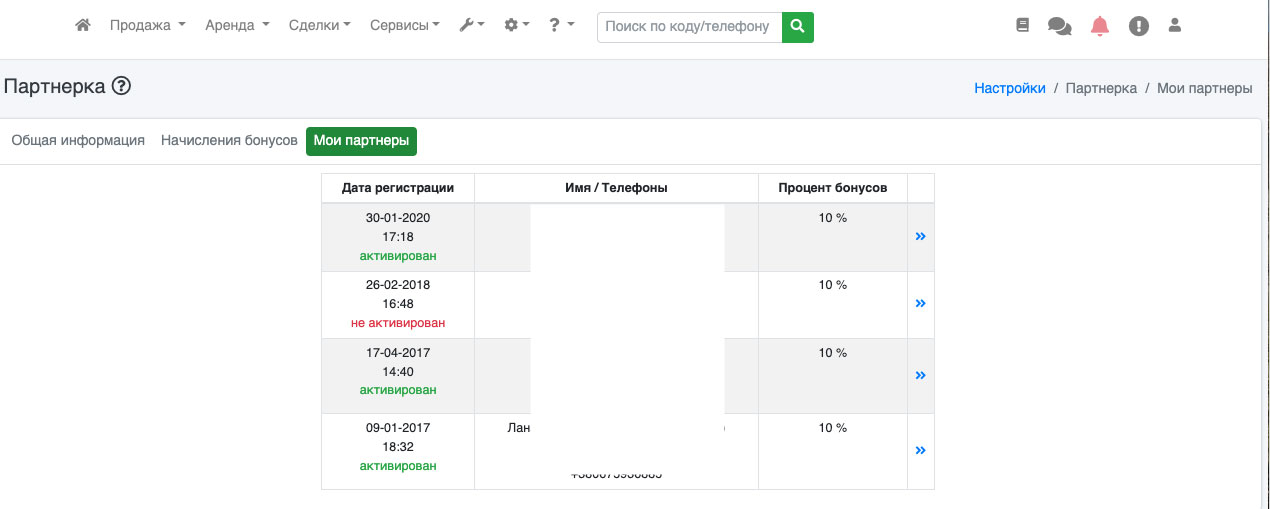Open the chat messages icon

click(1059, 26)
